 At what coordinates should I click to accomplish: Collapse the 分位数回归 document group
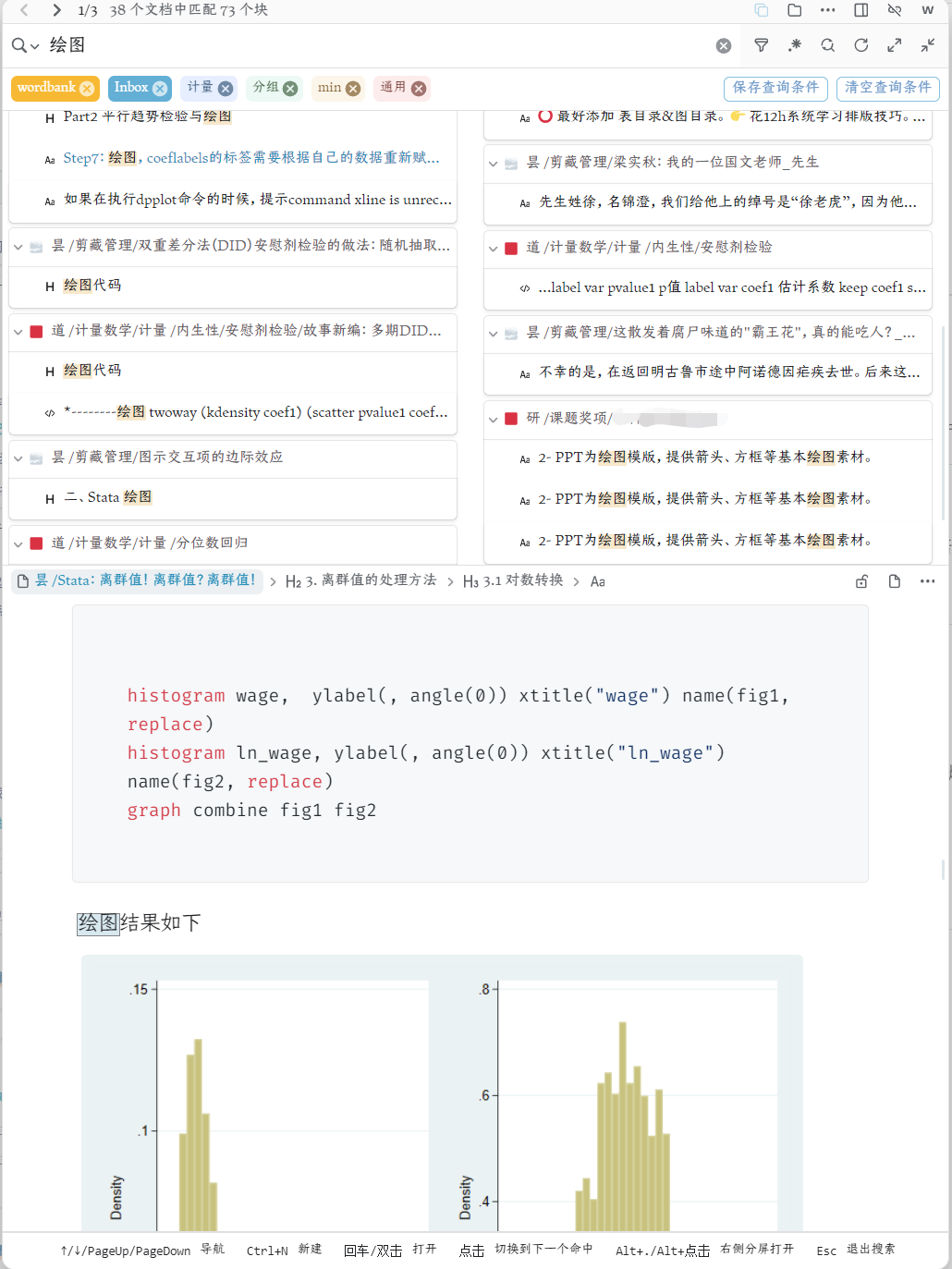[18, 543]
